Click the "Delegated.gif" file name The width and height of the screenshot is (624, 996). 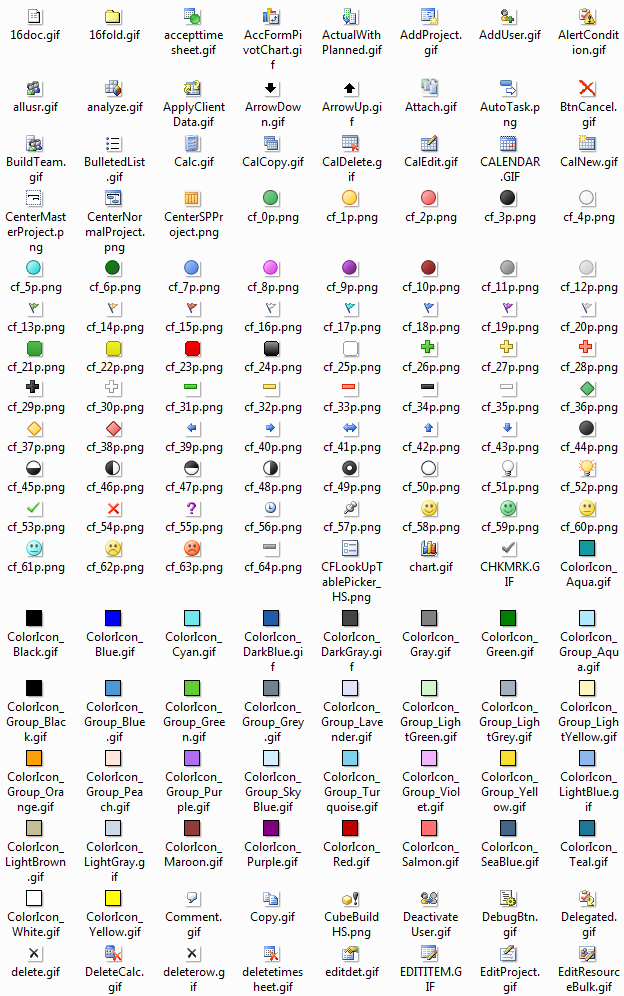[x=588, y=924]
